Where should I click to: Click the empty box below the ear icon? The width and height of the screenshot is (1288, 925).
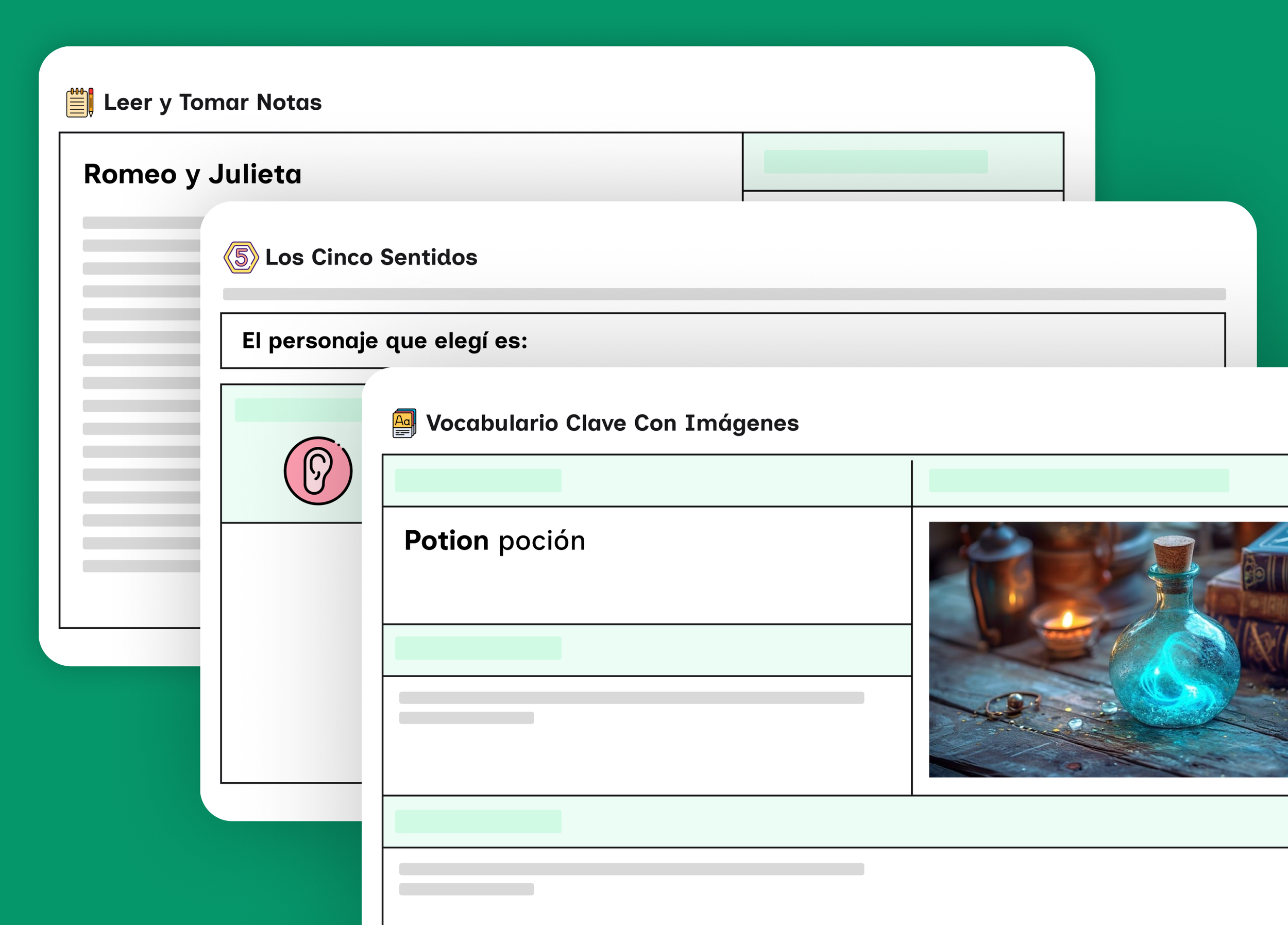coord(291,652)
